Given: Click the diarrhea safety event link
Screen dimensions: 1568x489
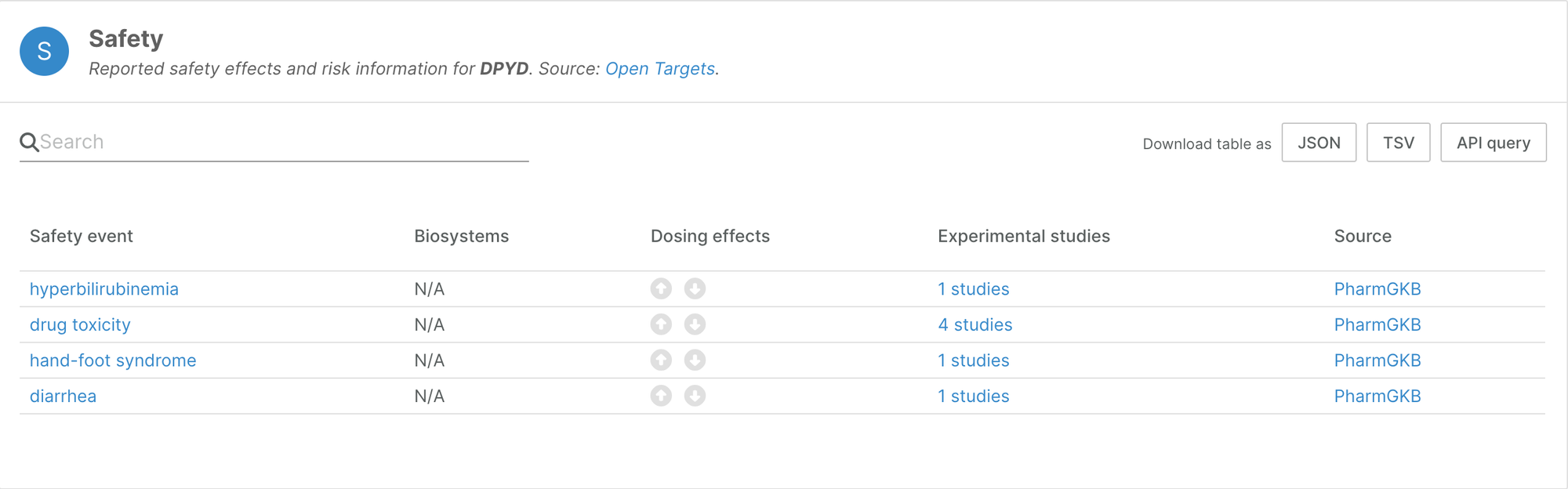Looking at the screenshot, I should tap(63, 396).
